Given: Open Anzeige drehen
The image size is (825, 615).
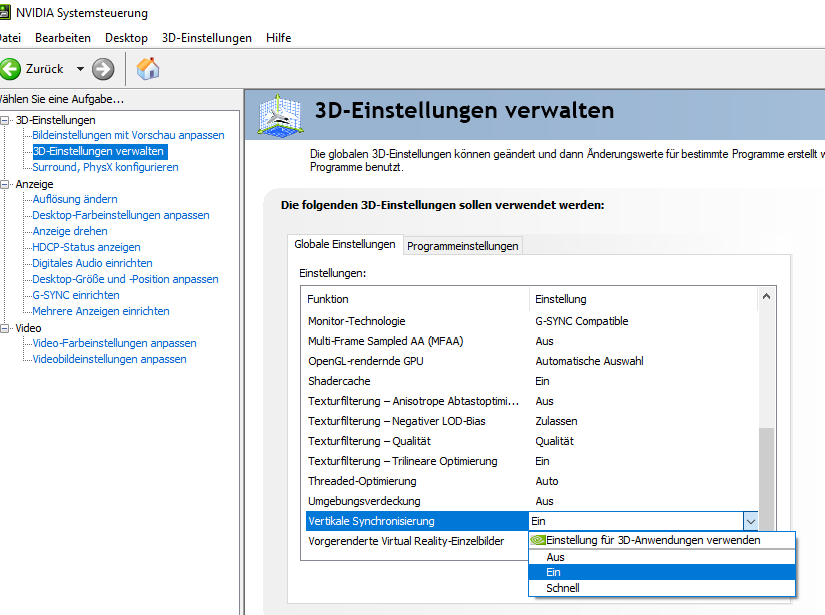Looking at the screenshot, I should [x=69, y=231].
